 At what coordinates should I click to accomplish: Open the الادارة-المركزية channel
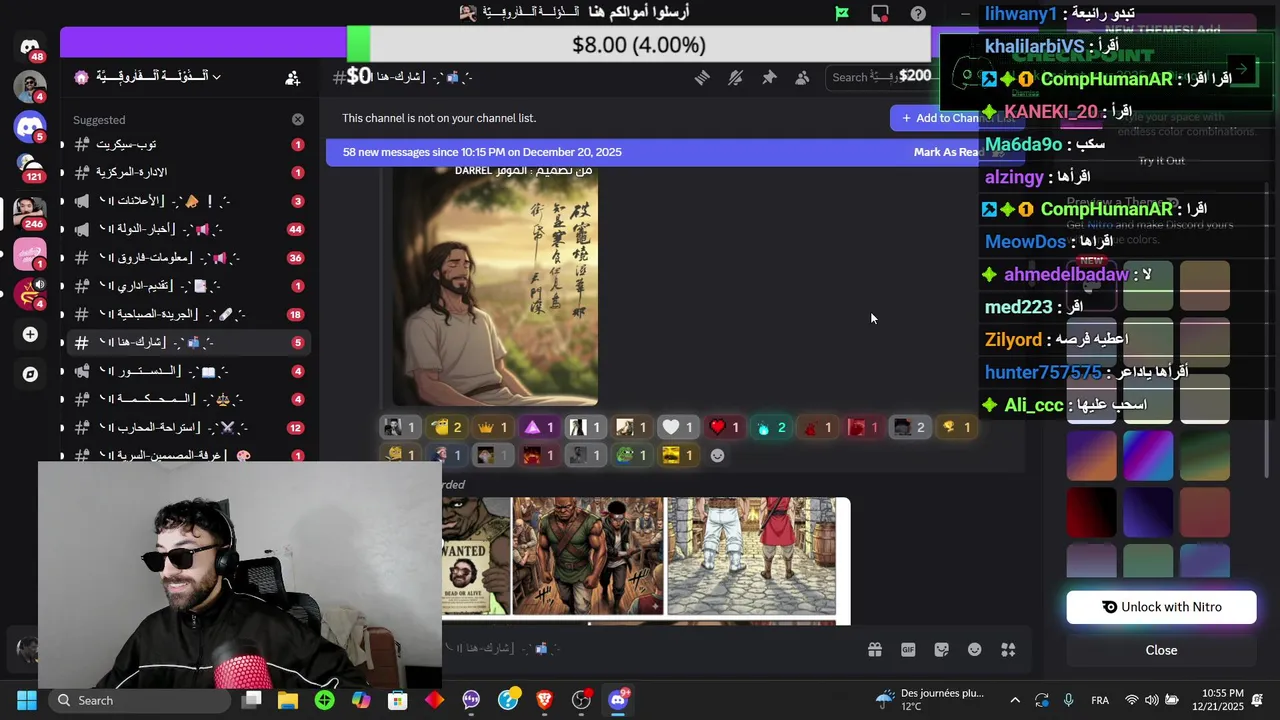point(187,173)
